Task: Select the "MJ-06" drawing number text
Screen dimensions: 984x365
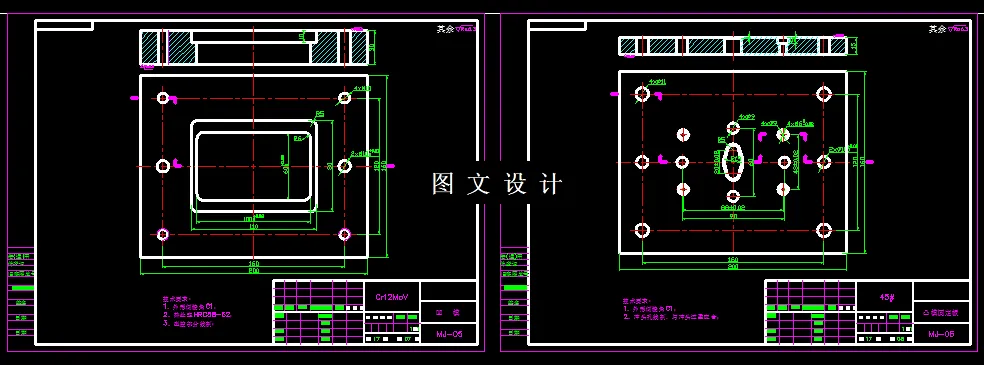Action: (x=449, y=335)
